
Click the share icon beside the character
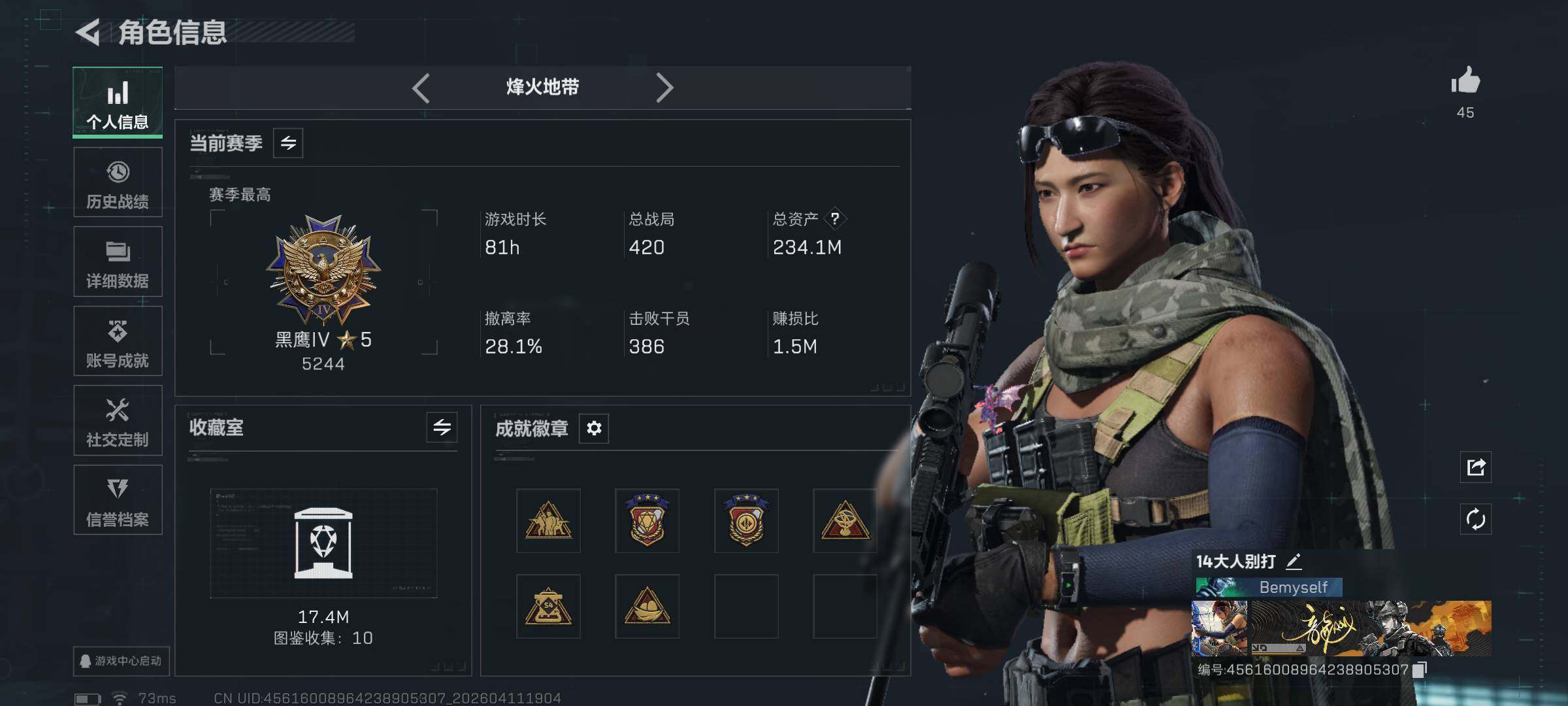click(1476, 467)
